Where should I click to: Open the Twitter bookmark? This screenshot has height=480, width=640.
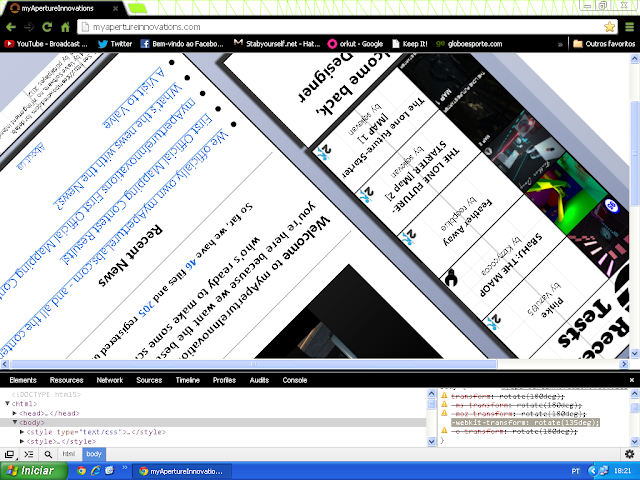115,44
